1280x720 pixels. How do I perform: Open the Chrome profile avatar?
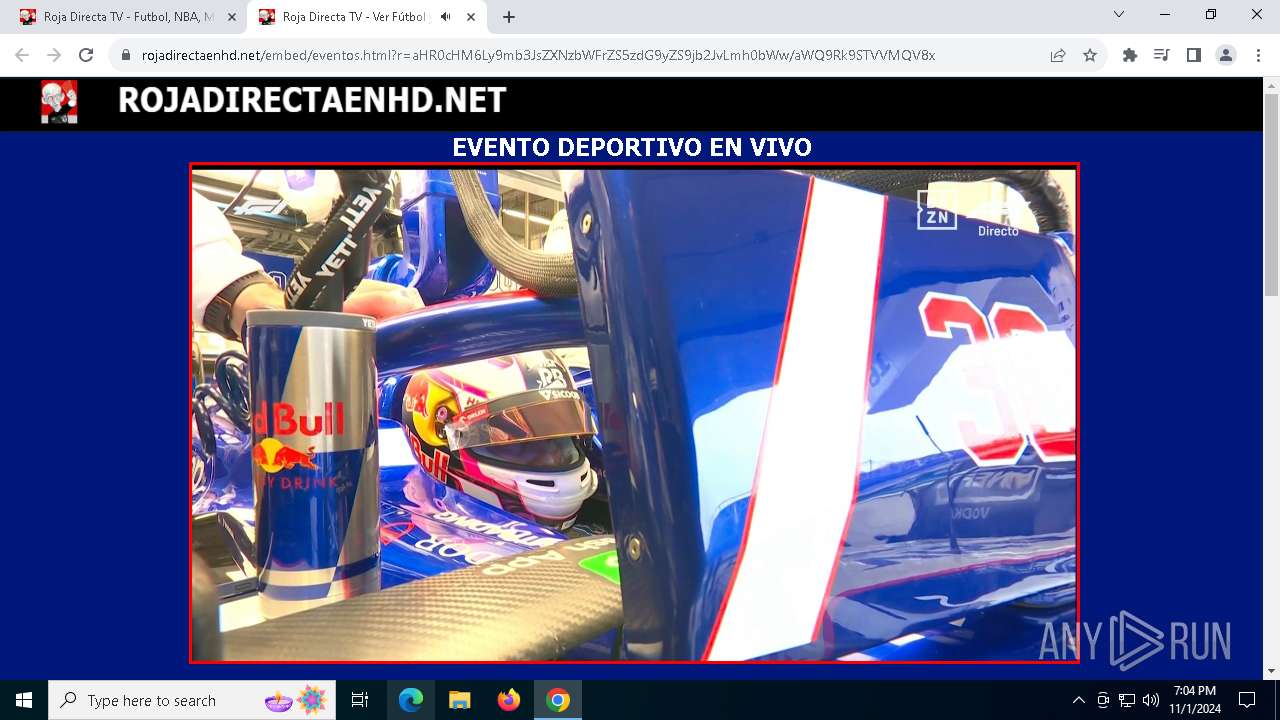click(1226, 55)
